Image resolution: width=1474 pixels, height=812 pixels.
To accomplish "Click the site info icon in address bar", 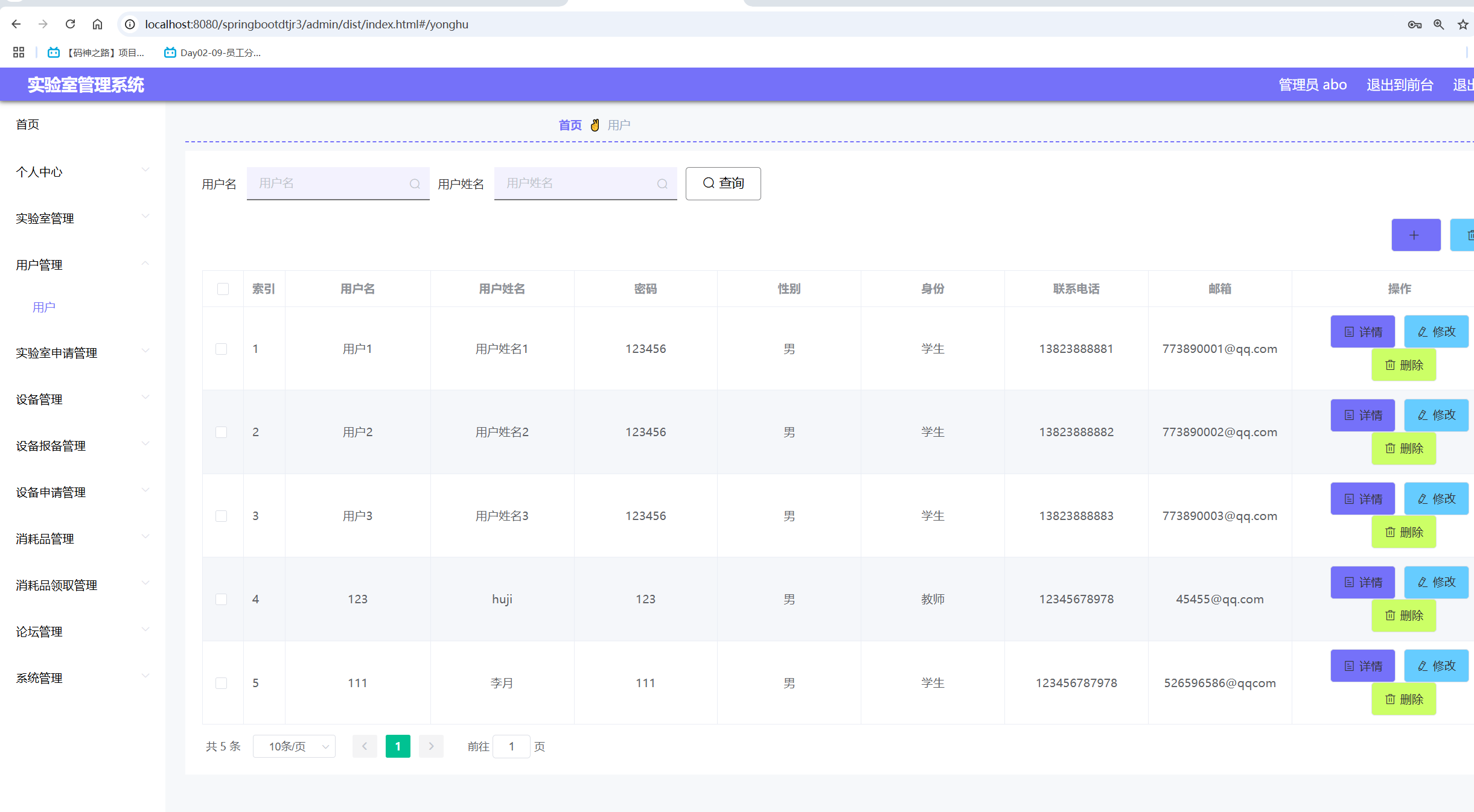I will click(130, 24).
